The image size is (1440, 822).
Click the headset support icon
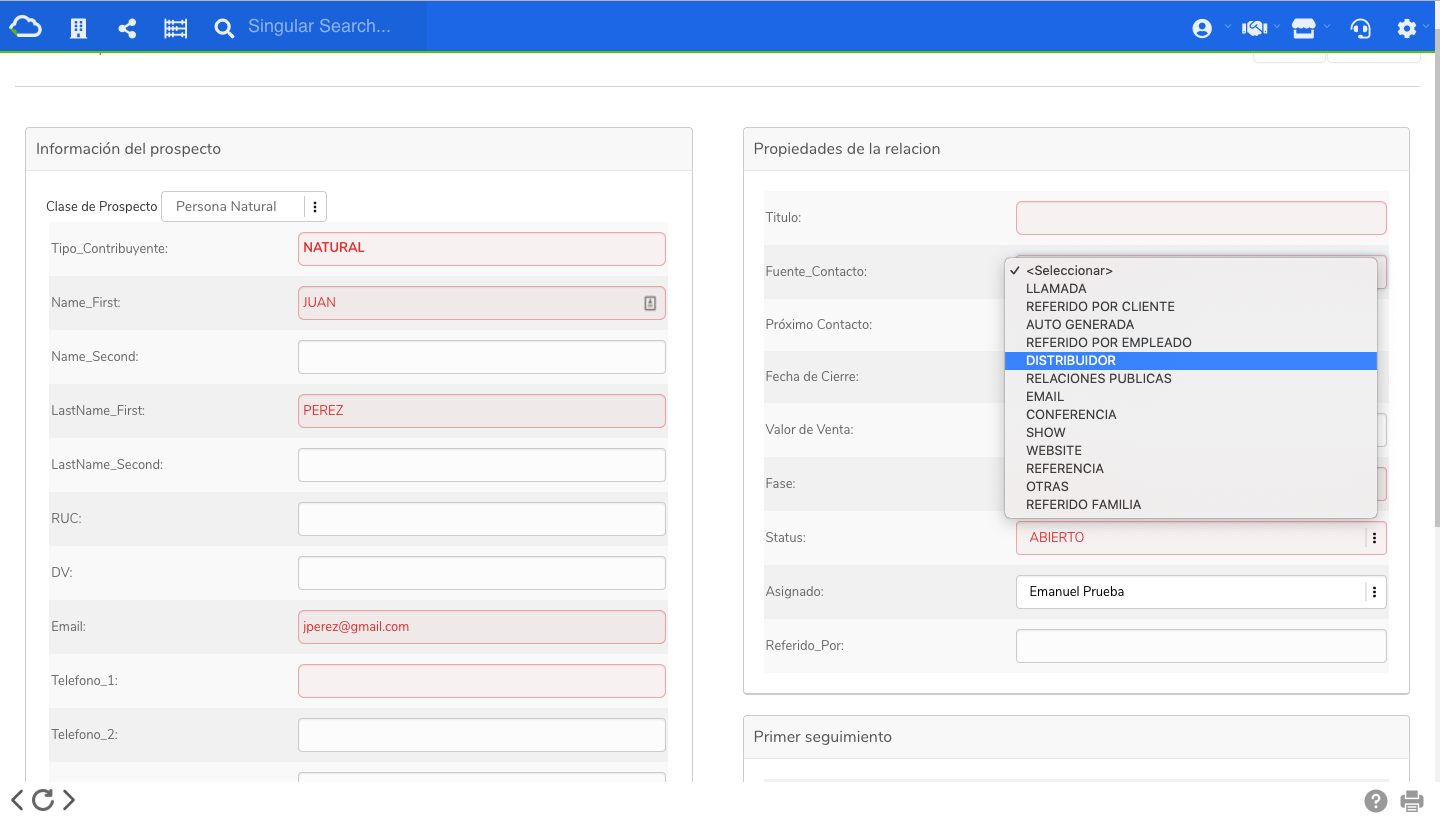[1360, 28]
